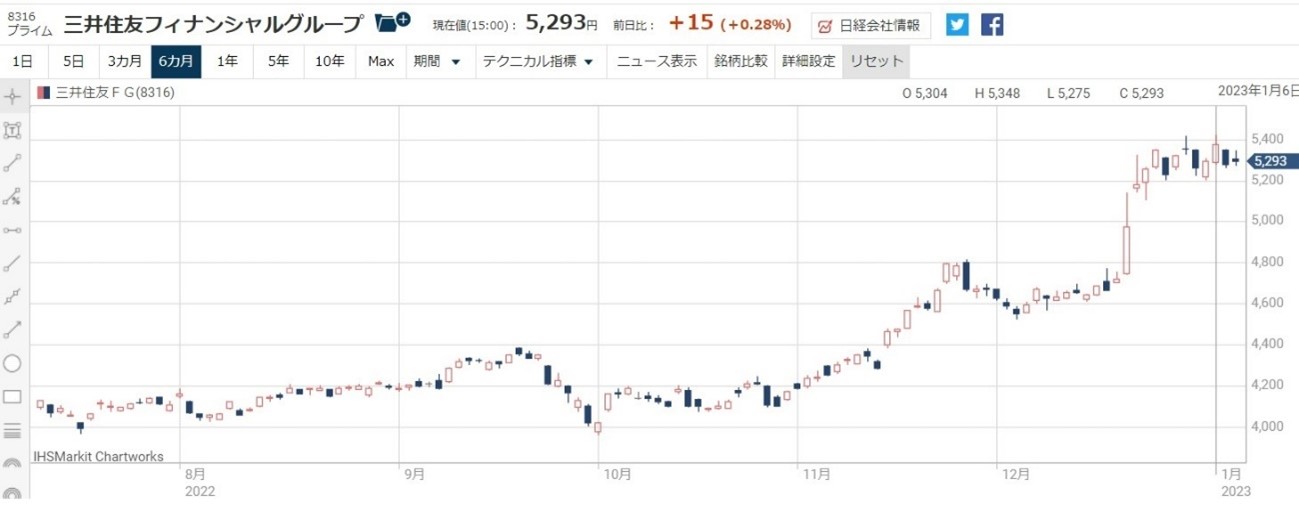Select the parallel horizontal lines tool
This screenshot has height=512, width=1299.
(x=12, y=431)
